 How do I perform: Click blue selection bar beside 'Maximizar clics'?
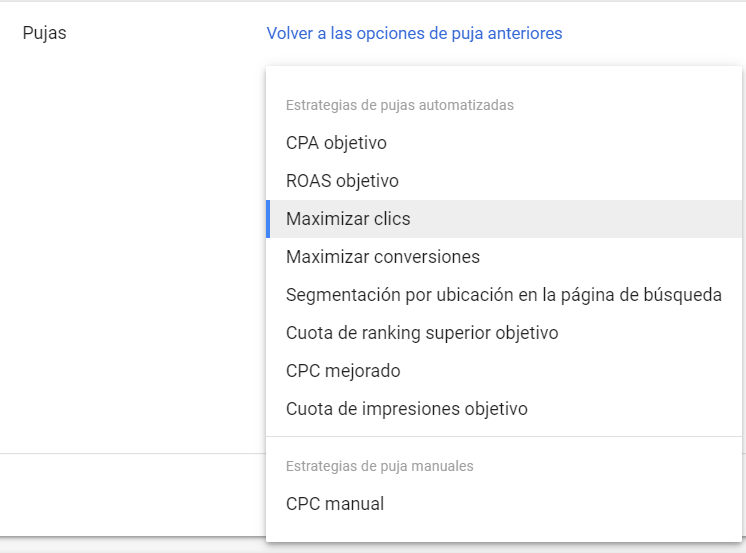(268, 219)
